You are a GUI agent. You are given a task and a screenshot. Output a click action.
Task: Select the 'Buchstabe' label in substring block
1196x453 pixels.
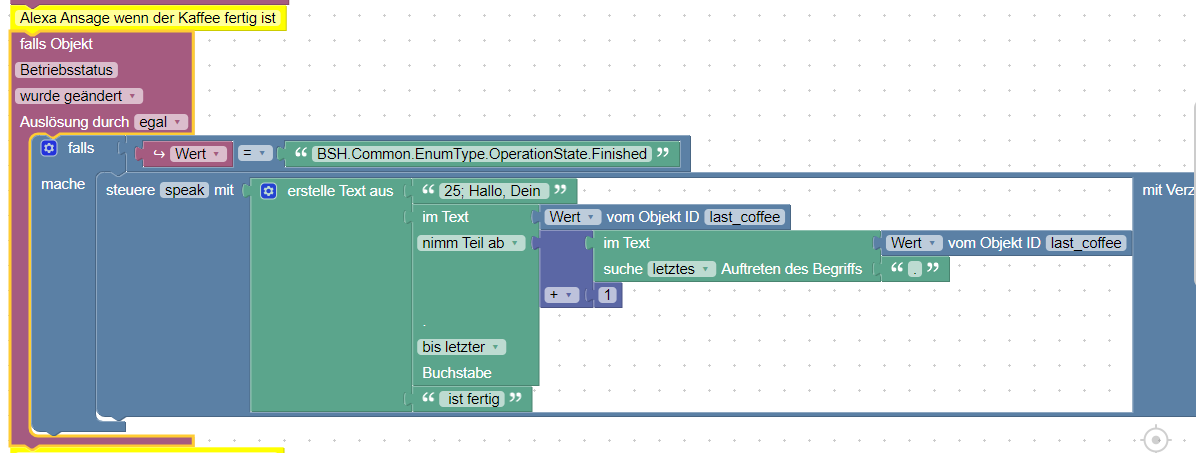pyautogui.click(x=457, y=373)
